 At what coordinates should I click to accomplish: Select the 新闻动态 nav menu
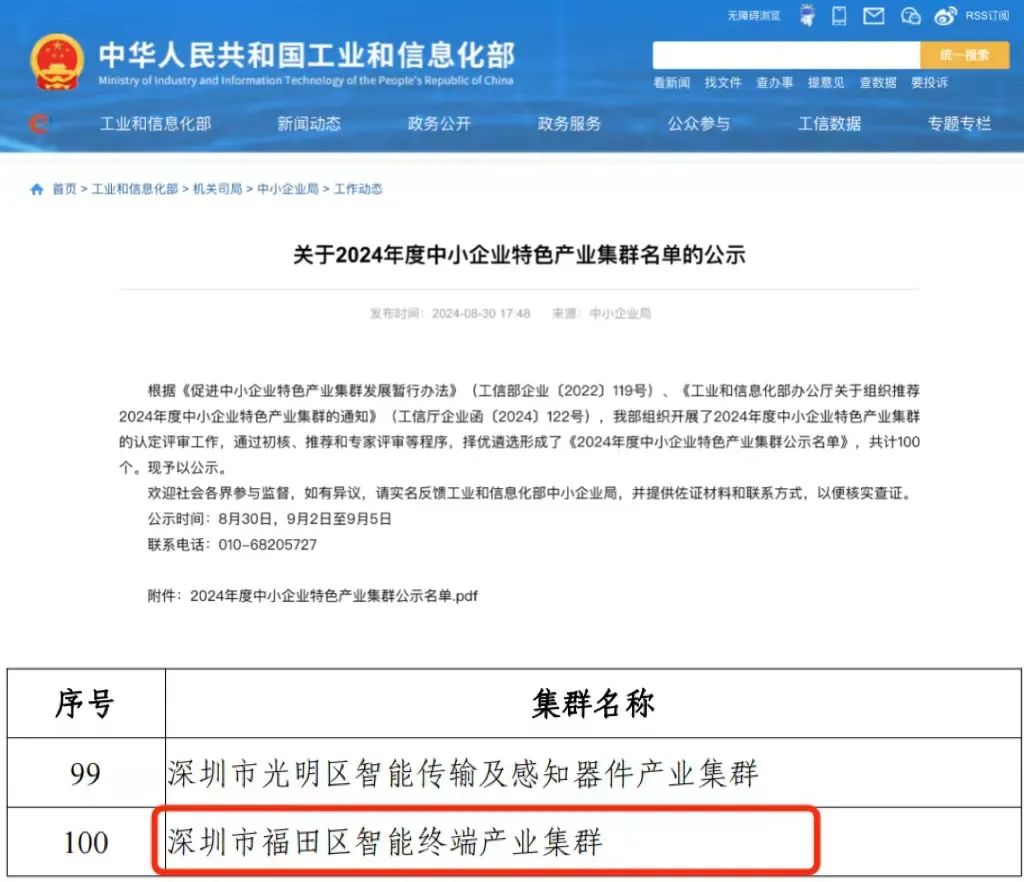[x=309, y=123]
